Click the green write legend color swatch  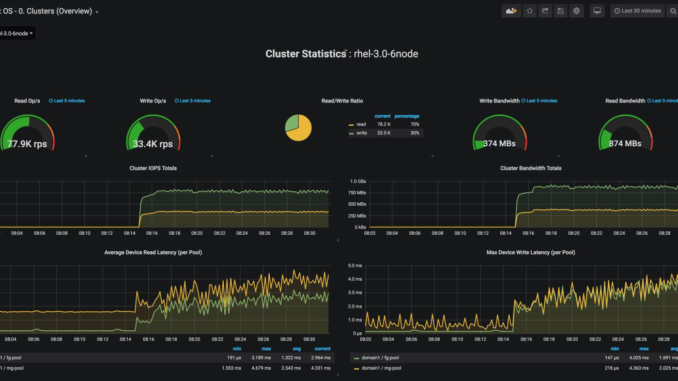352,134
